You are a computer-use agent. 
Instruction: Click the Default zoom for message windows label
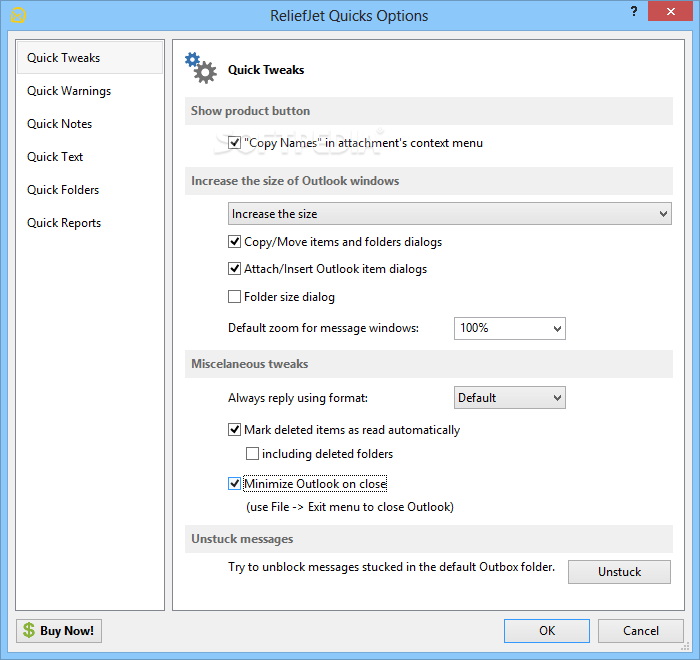coord(324,328)
